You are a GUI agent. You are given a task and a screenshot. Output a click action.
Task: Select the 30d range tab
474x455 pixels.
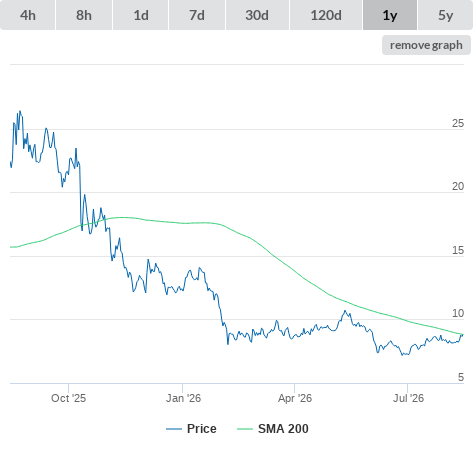tap(257, 15)
